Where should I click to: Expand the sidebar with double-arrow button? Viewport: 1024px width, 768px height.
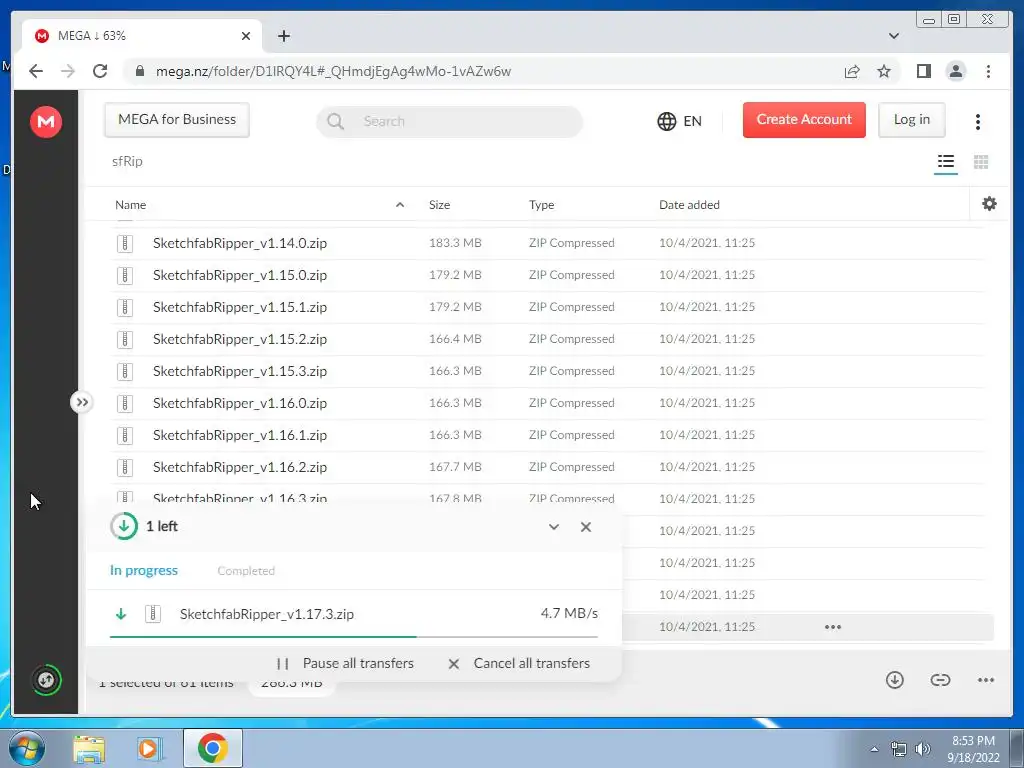coord(82,402)
